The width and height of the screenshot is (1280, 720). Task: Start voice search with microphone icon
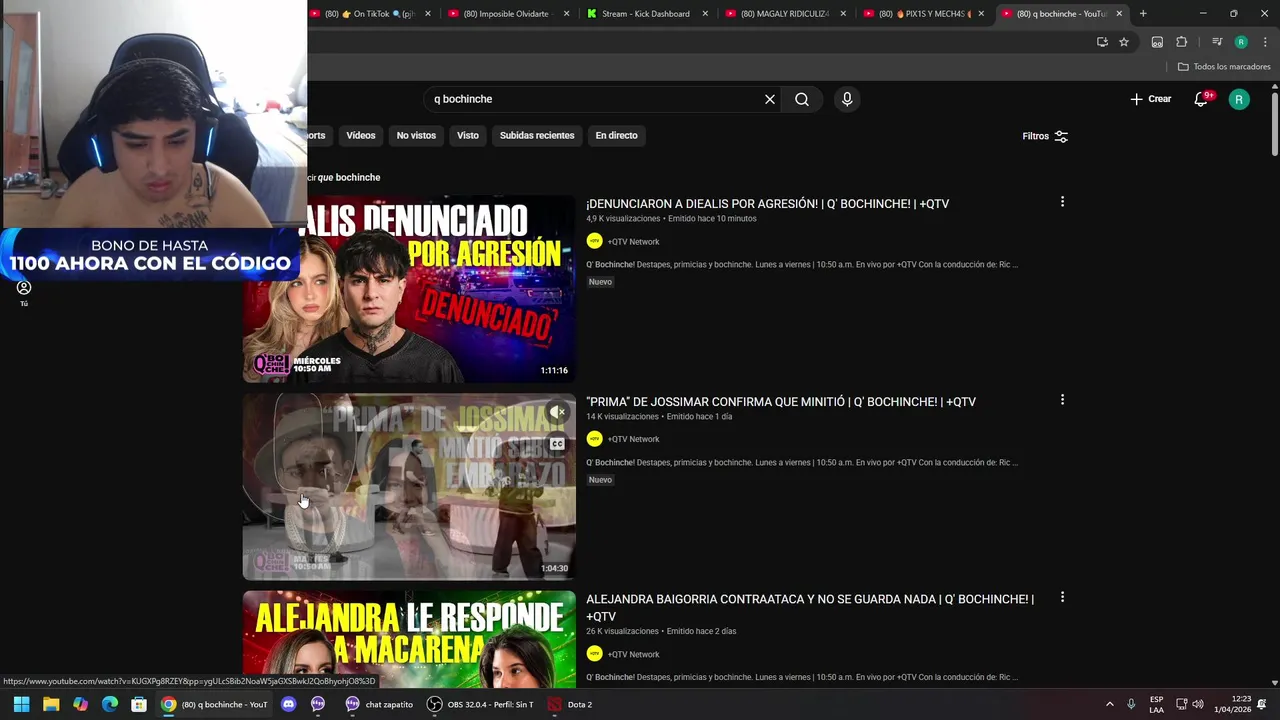[x=847, y=99]
